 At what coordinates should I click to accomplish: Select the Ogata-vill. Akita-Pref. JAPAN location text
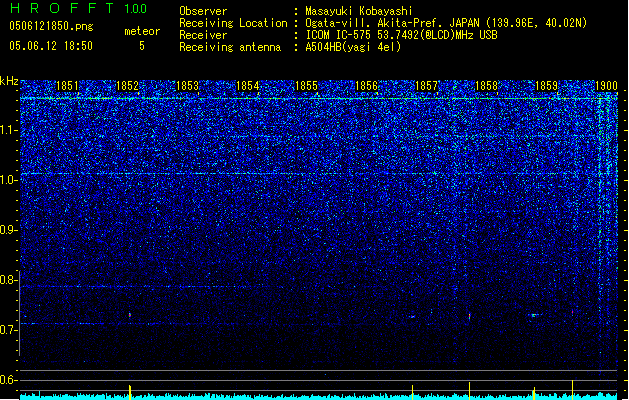446,23
